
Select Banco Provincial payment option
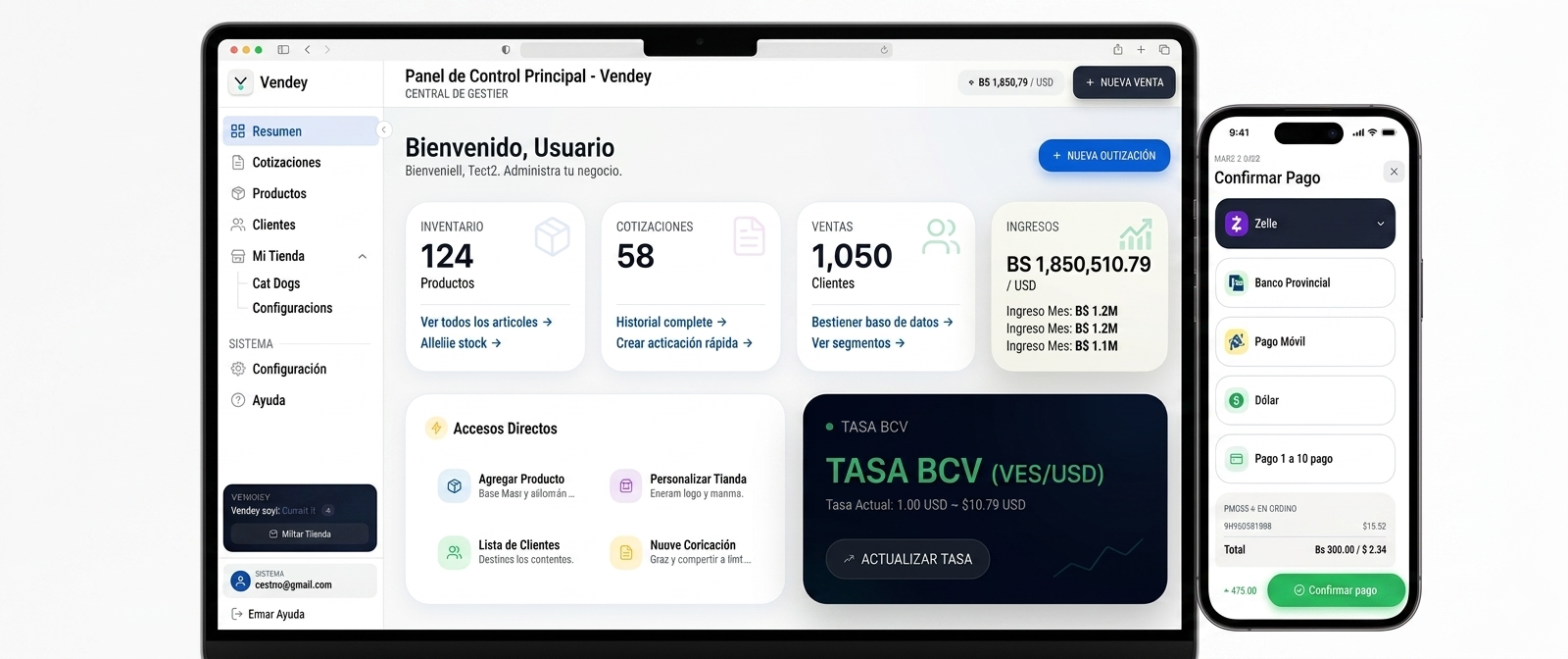[x=1305, y=283]
